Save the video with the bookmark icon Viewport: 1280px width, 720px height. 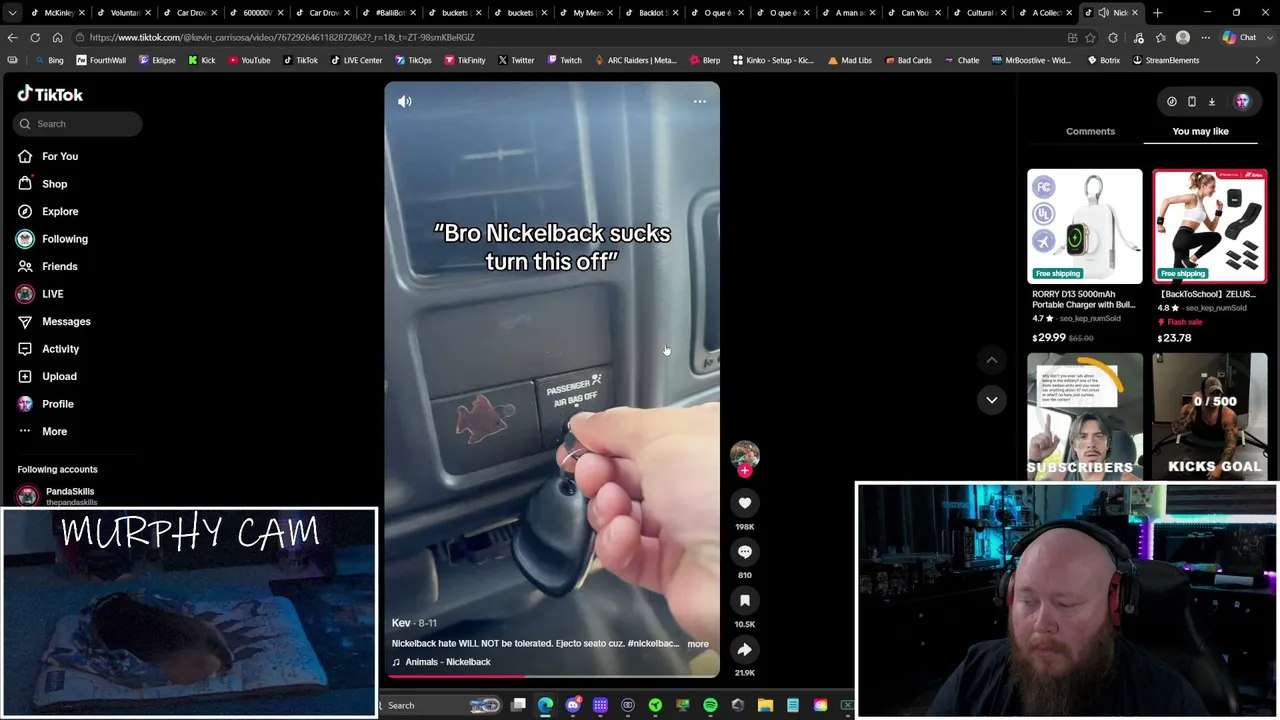(745, 600)
